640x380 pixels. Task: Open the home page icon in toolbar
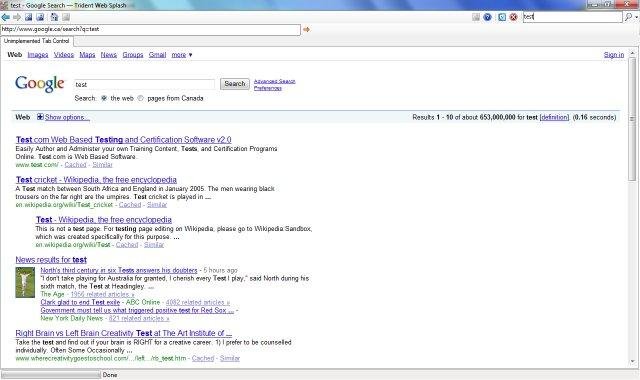click(54, 17)
